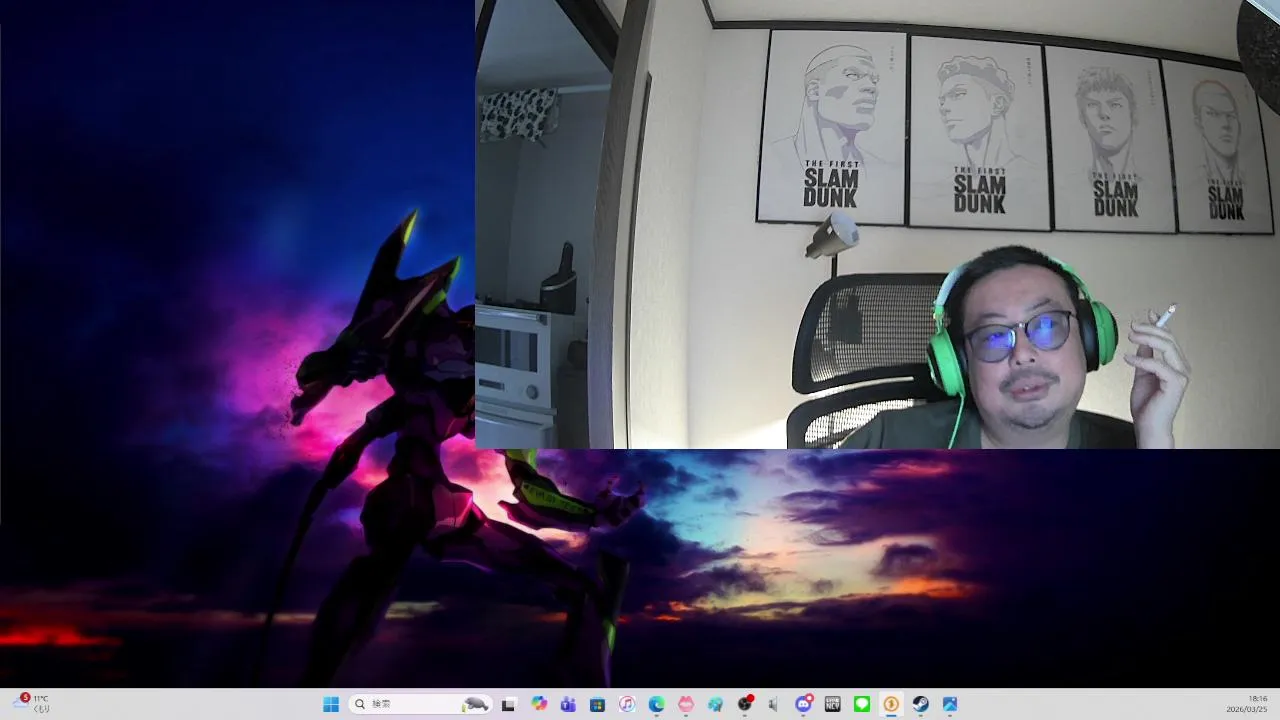Open Task View from taskbar
Viewport: 1280px width, 720px height.
(x=508, y=704)
